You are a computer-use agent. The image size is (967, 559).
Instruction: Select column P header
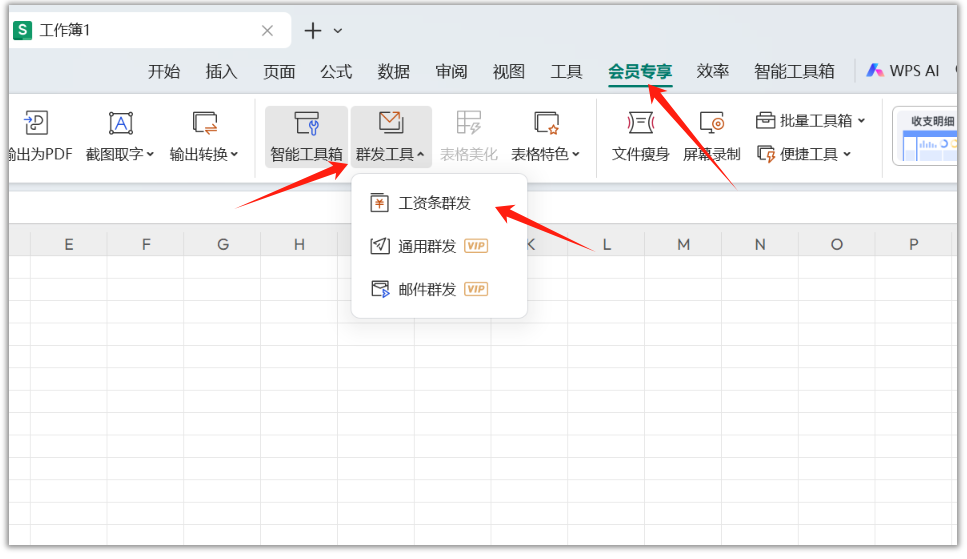click(x=914, y=244)
